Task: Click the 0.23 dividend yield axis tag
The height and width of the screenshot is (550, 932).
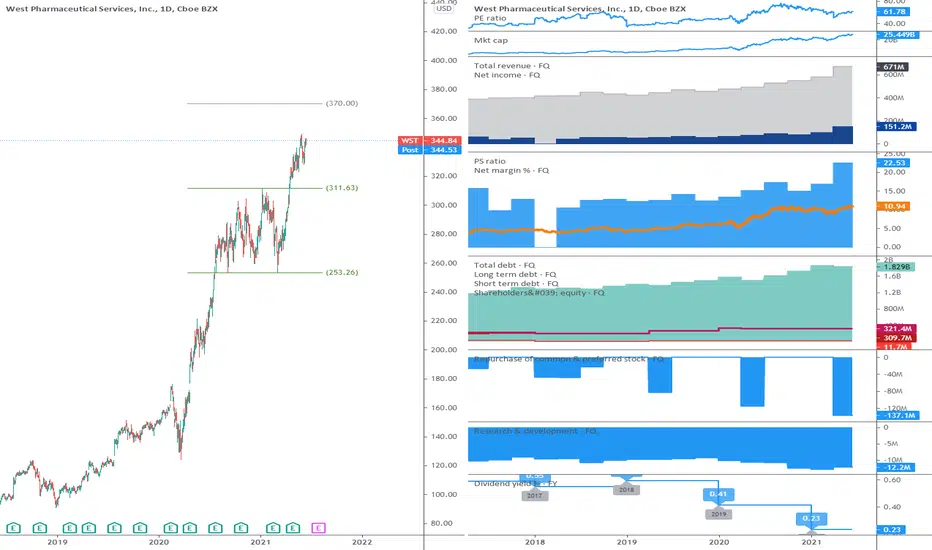Action: [x=891, y=530]
